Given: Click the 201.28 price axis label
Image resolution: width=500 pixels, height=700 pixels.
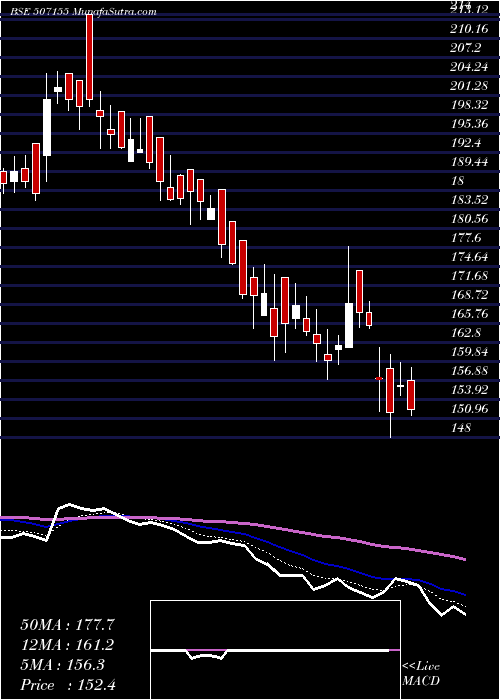Looking at the screenshot, I should click(470, 86).
